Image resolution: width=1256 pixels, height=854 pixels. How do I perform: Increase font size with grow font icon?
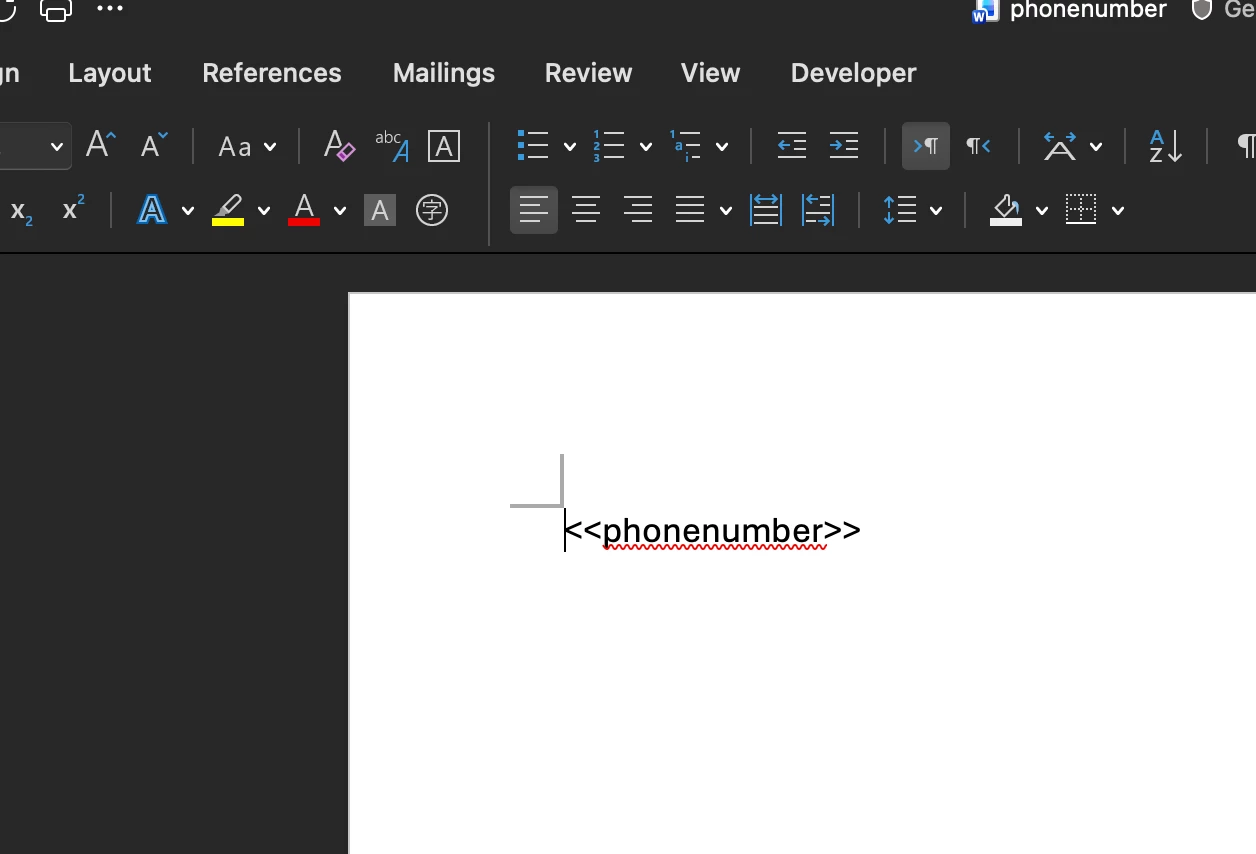coord(100,146)
